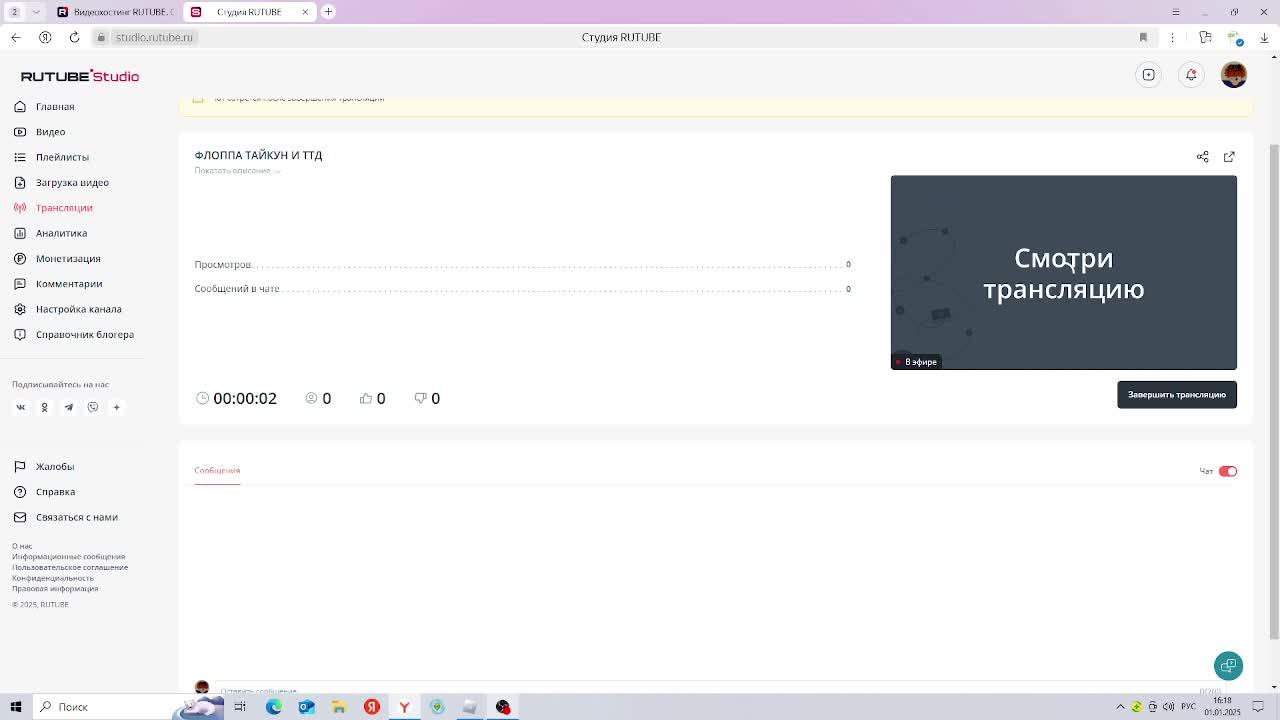Viewport: 1280px width, 720px height.
Task: Open Microsoft Edge from taskbar
Action: pos(273,707)
